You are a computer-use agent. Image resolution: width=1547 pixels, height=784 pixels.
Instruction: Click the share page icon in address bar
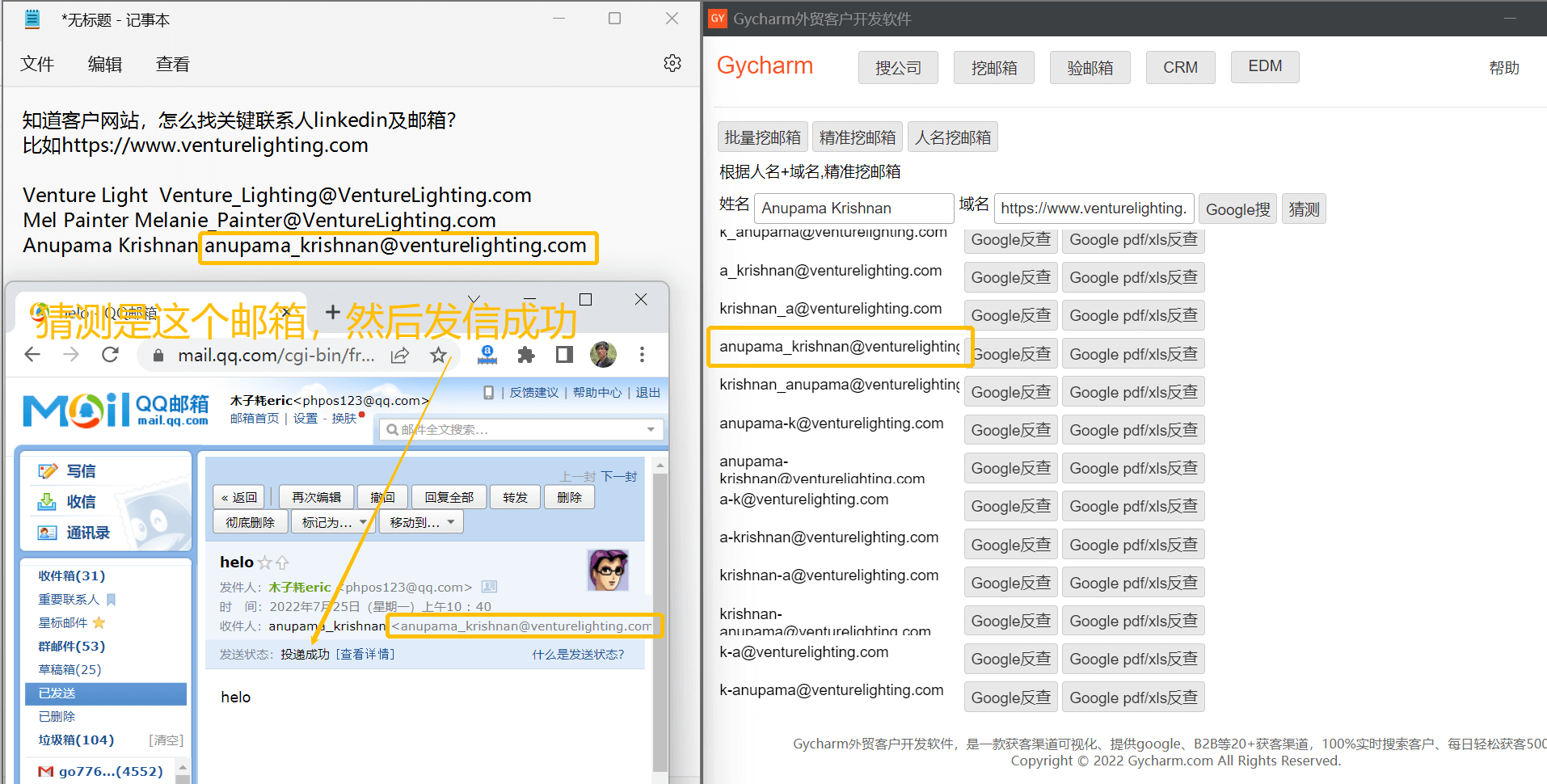400,355
